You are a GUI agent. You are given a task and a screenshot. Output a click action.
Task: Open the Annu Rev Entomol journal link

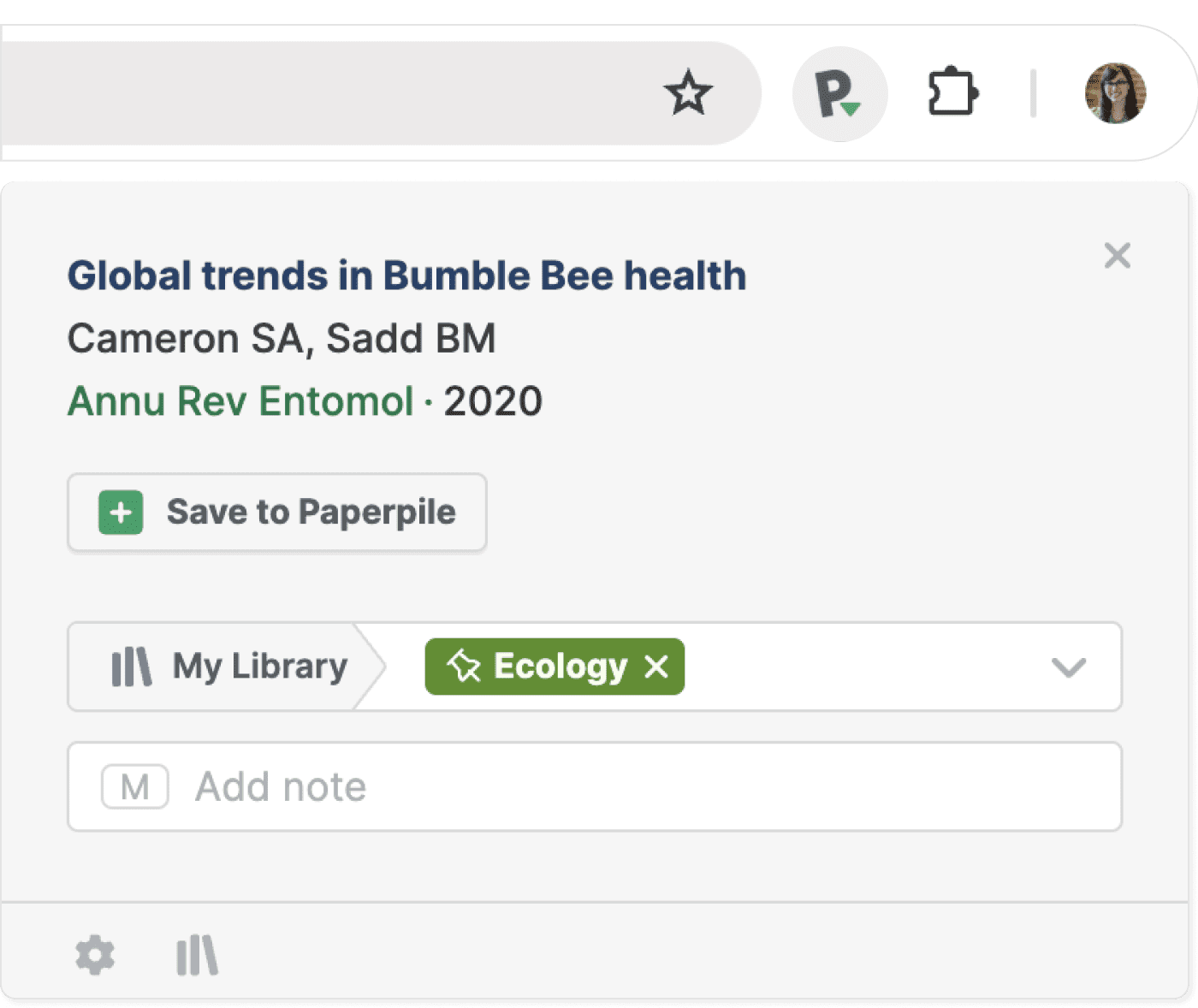click(241, 400)
